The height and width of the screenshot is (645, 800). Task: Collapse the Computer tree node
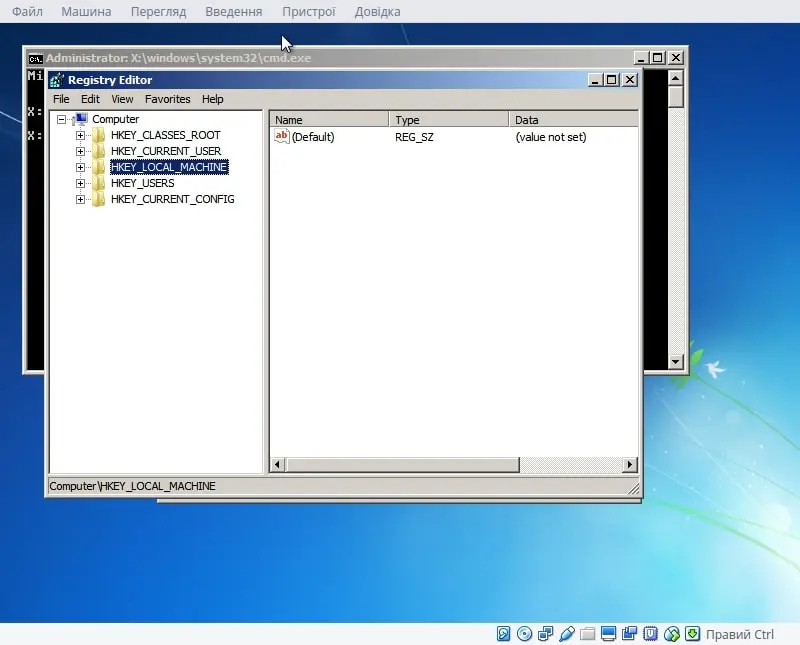(x=61, y=119)
